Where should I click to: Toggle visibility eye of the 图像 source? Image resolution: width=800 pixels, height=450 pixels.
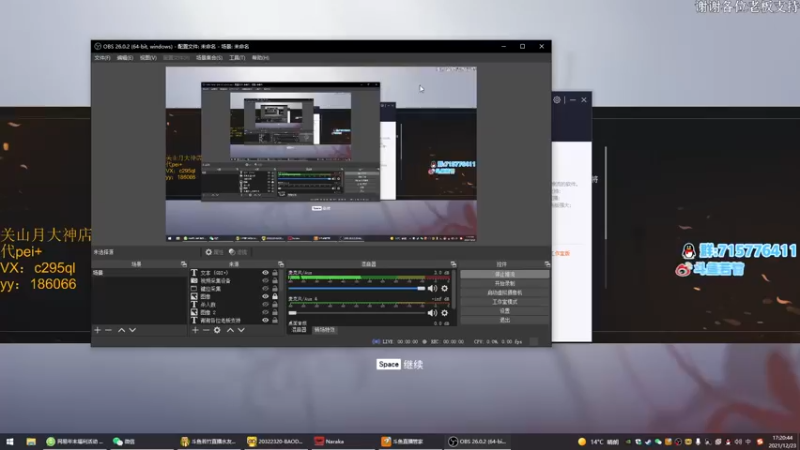pos(265,296)
